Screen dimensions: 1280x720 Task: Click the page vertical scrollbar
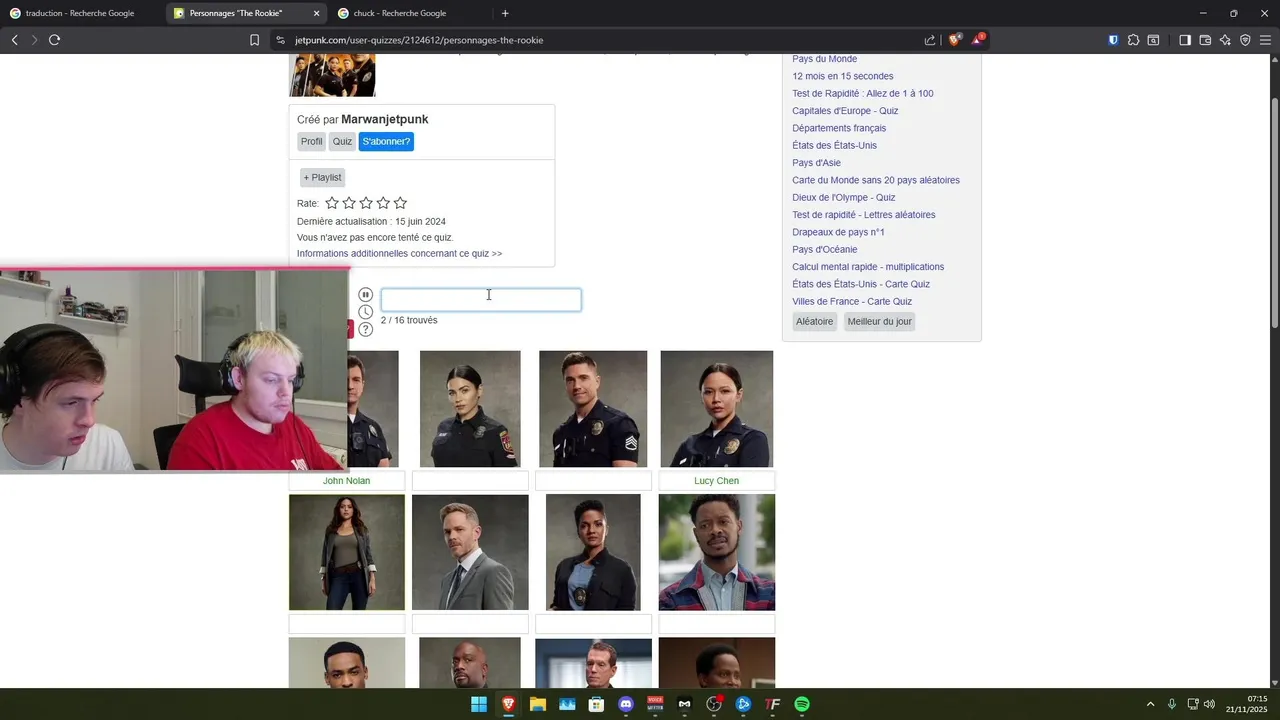(x=1274, y=213)
